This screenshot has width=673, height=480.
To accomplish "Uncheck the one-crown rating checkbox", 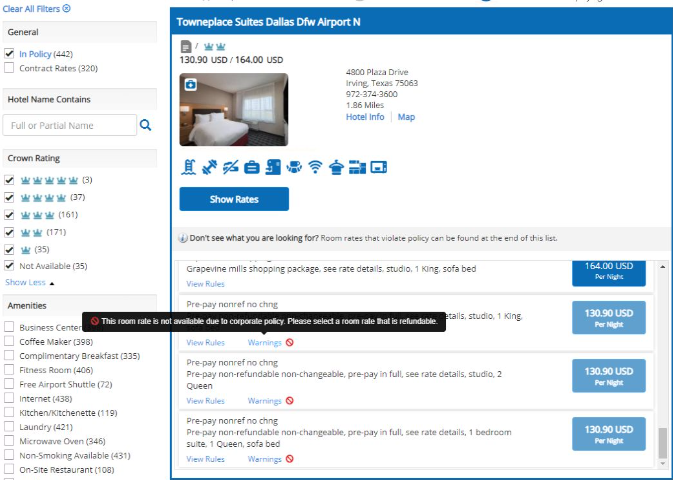I will coord(9,249).
